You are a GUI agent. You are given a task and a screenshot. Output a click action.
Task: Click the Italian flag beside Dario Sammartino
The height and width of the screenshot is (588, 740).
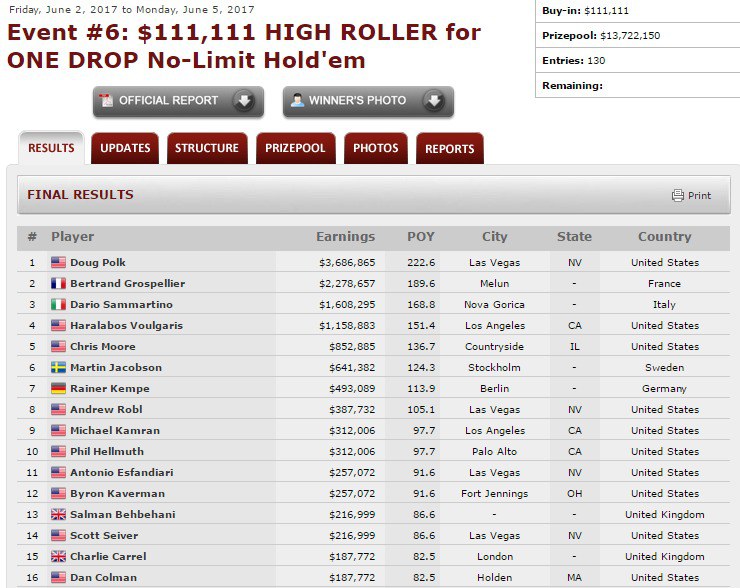pyautogui.click(x=58, y=305)
